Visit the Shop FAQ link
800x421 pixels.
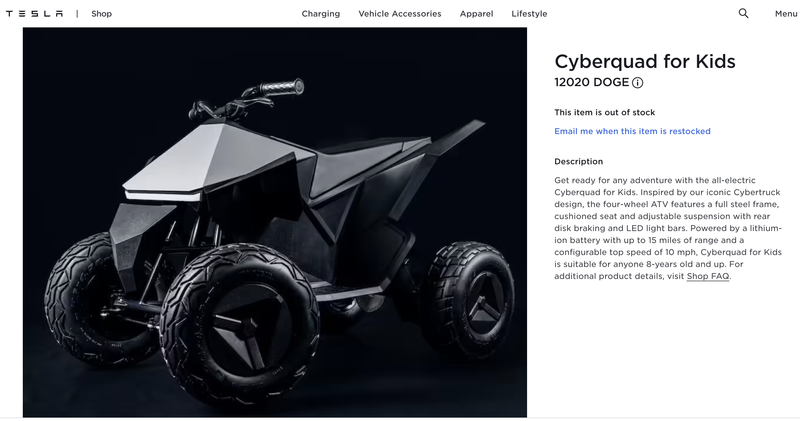click(x=708, y=276)
